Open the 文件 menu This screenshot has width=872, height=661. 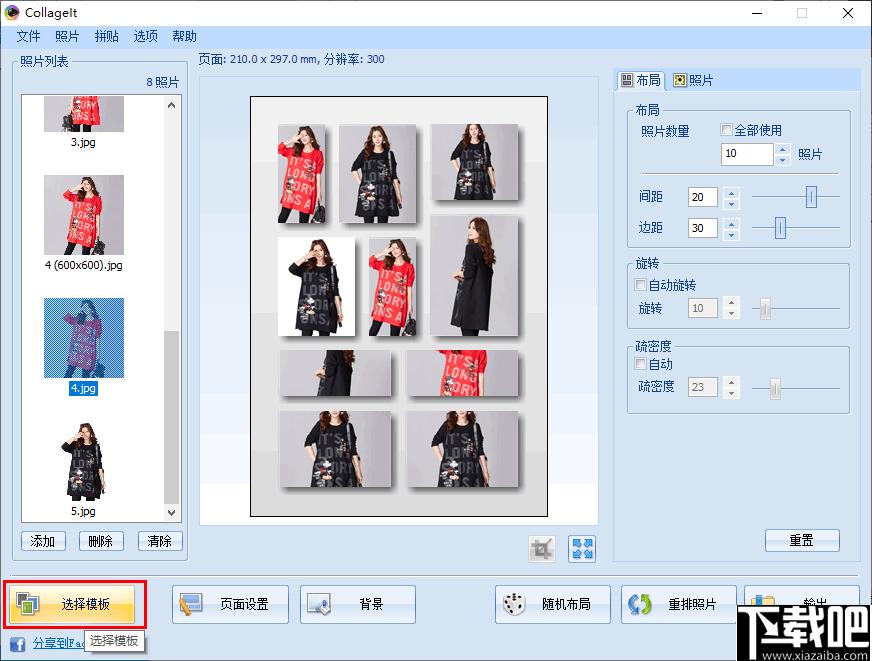[28, 37]
